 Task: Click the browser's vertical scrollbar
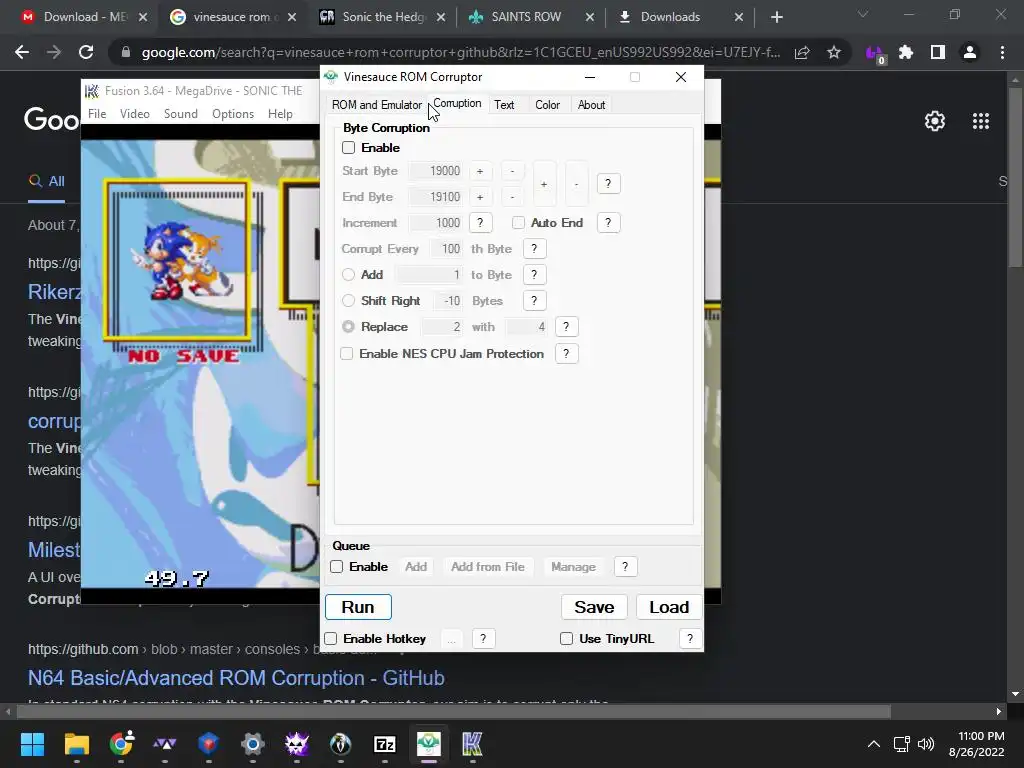pos(1015,176)
